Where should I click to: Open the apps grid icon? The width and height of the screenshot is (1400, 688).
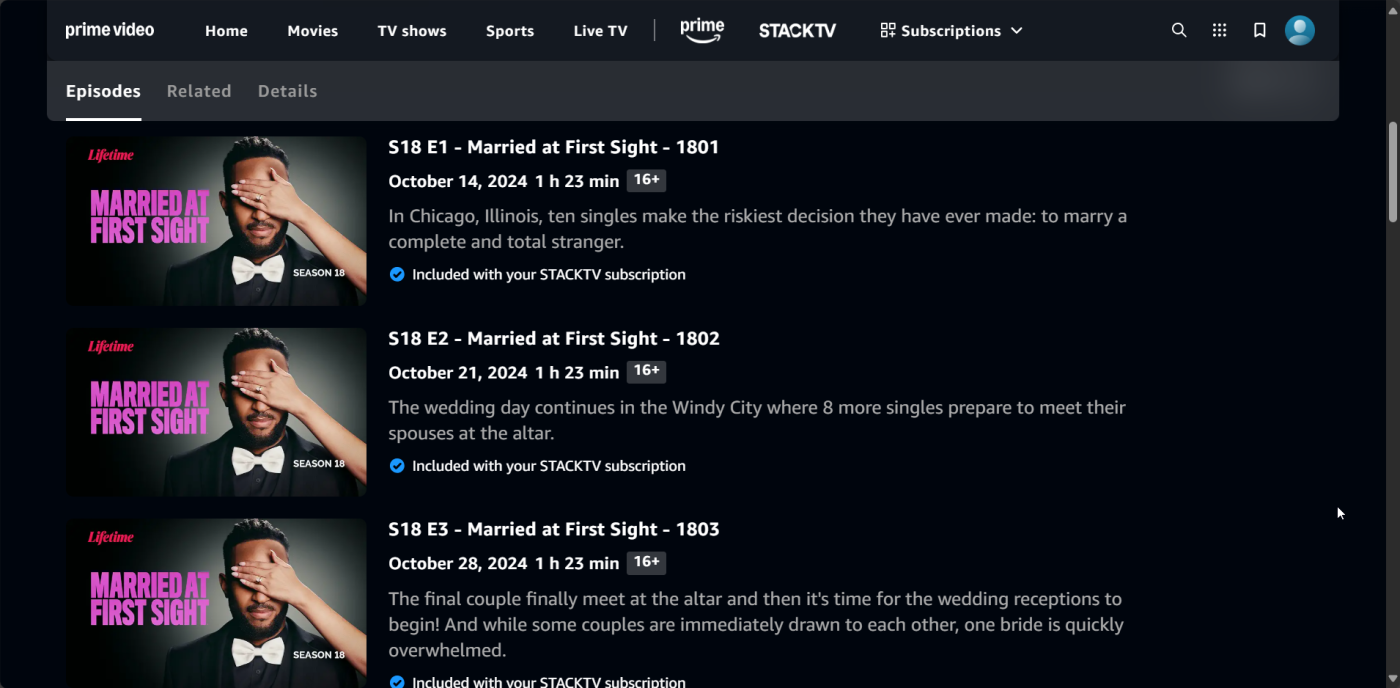click(1219, 30)
